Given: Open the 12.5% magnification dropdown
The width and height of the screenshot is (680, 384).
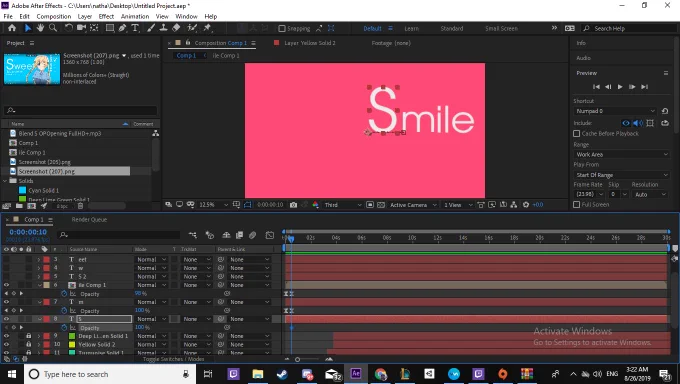Looking at the screenshot, I should (x=213, y=205).
